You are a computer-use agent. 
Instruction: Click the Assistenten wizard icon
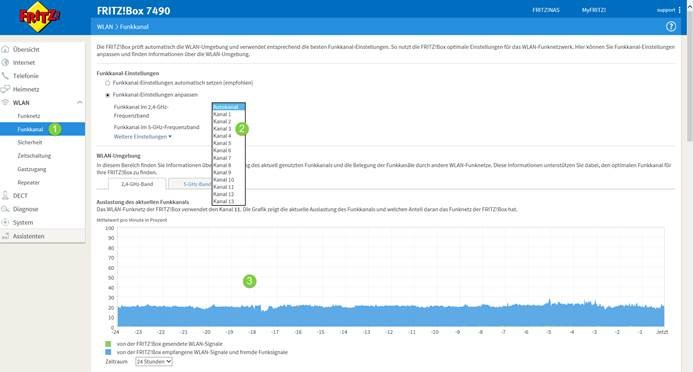coord(5,236)
